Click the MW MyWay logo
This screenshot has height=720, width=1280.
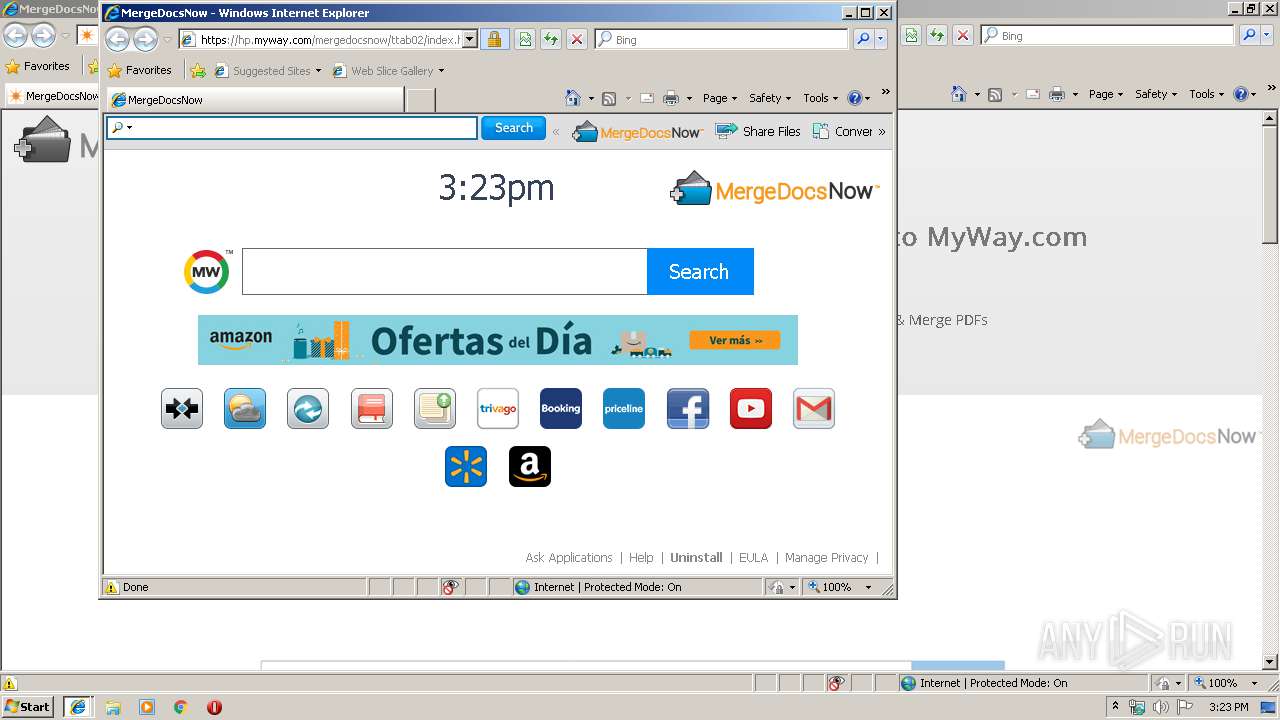(207, 272)
